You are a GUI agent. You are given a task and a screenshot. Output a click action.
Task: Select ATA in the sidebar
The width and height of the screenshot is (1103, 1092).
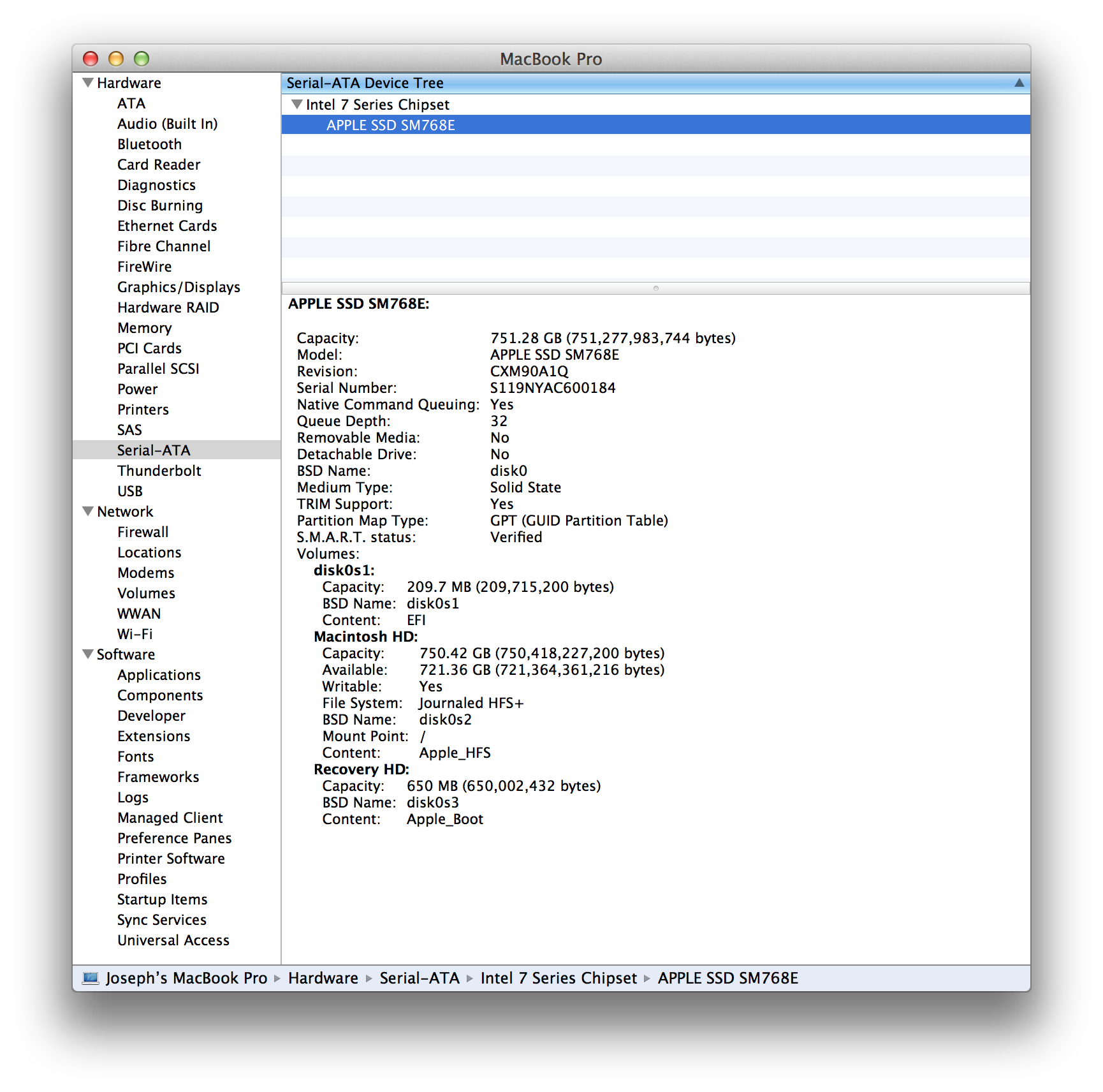click(x=131, y=103)
